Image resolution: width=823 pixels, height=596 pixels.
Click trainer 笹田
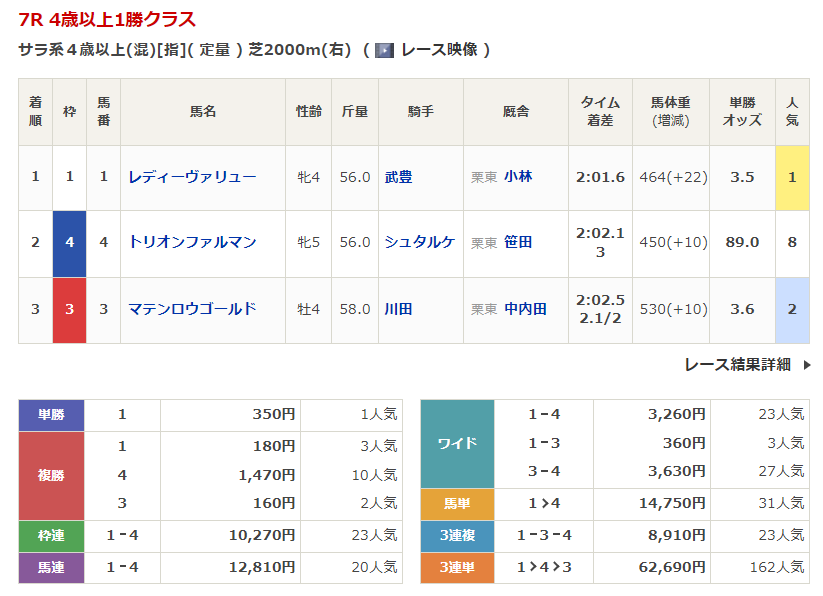point(518,242)
